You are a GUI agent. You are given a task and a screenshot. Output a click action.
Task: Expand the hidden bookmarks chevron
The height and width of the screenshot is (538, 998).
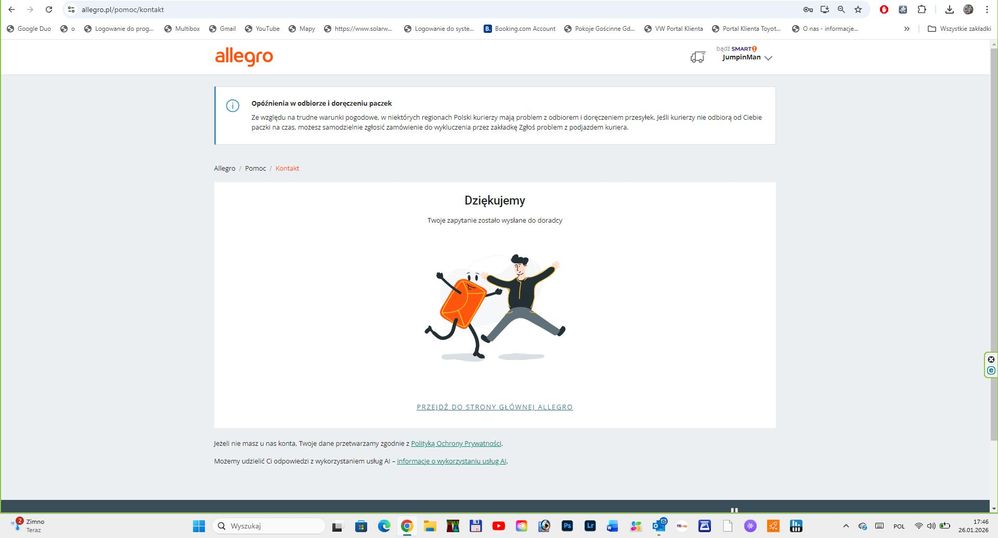906,29
